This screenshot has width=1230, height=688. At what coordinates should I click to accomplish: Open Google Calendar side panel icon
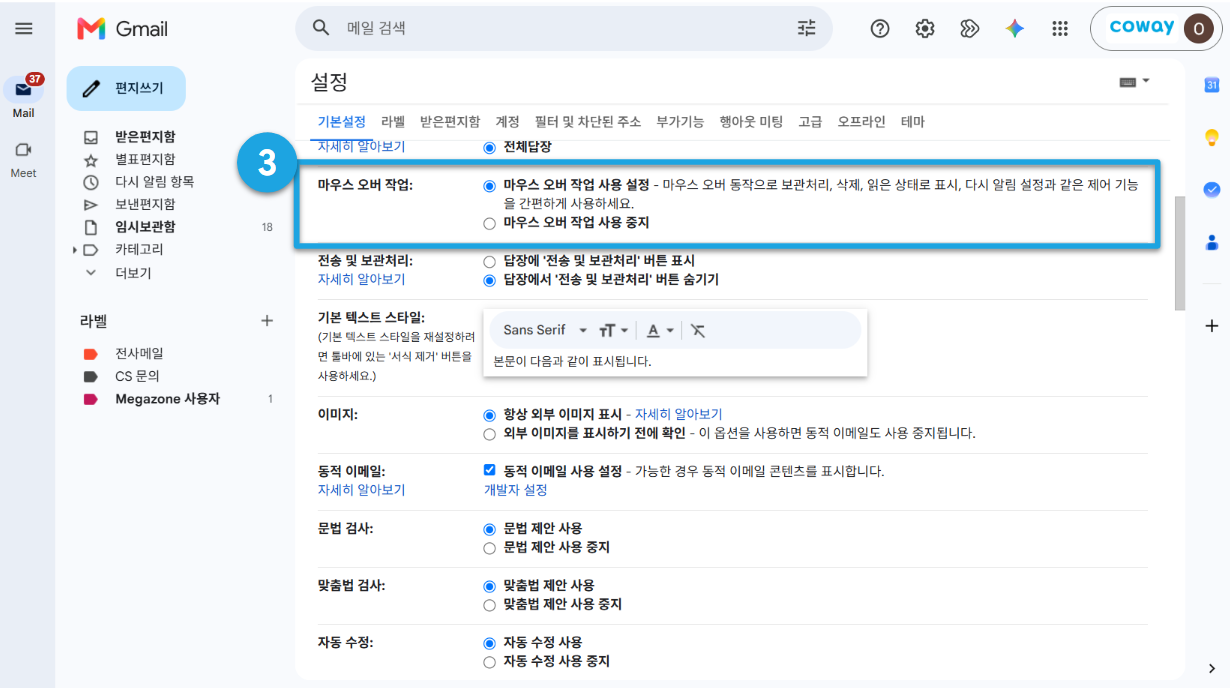1212,85
